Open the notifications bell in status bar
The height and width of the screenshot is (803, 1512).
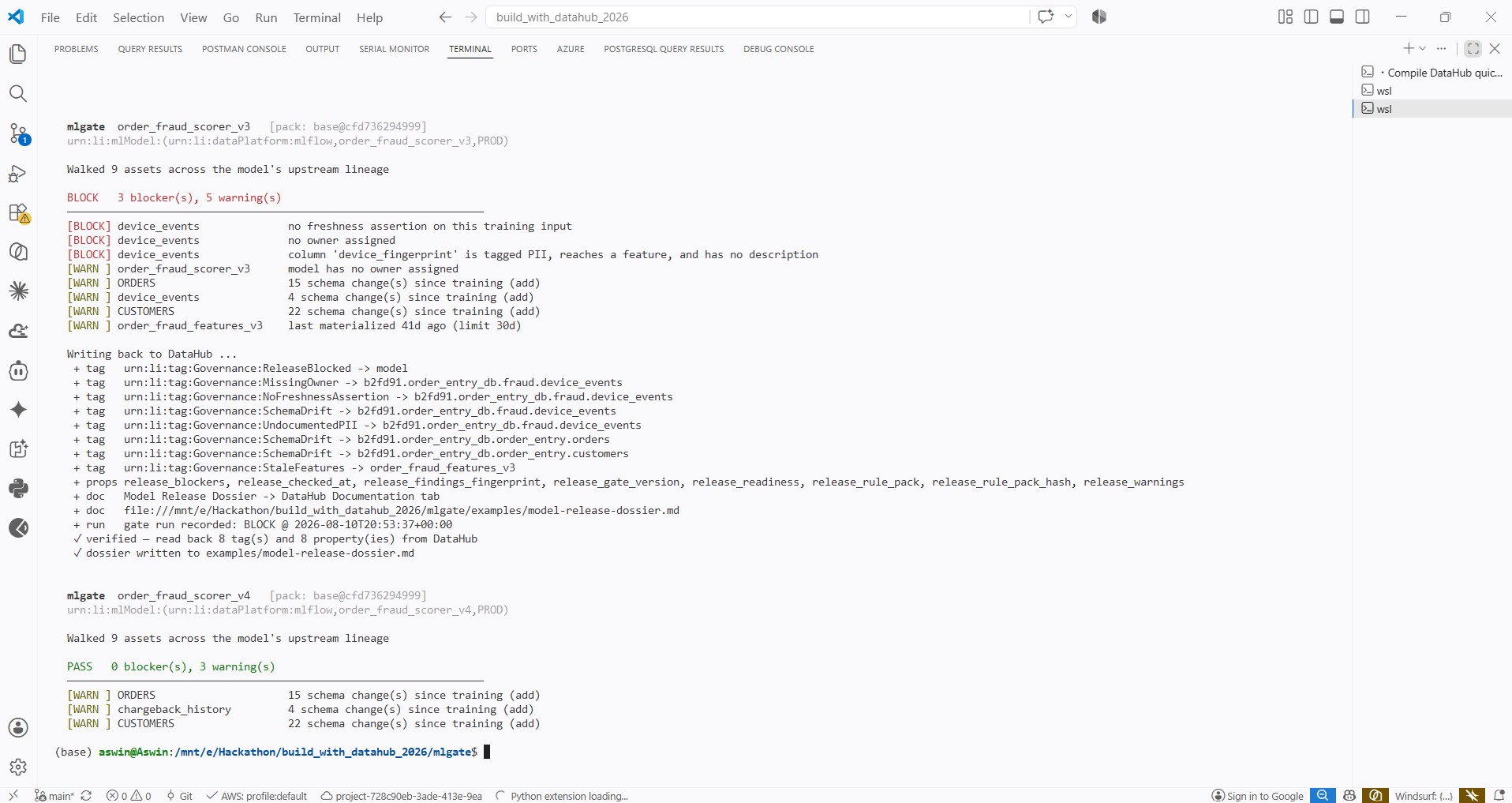pos(1499,796)
